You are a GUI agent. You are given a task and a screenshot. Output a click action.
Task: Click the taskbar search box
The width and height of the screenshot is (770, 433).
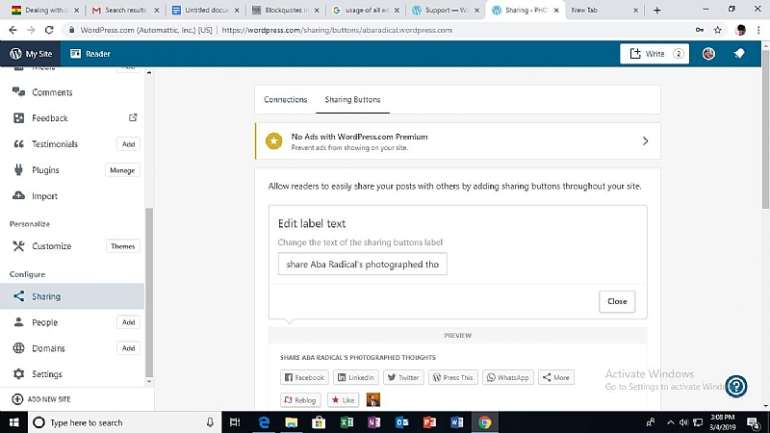[x=125, y=422]
